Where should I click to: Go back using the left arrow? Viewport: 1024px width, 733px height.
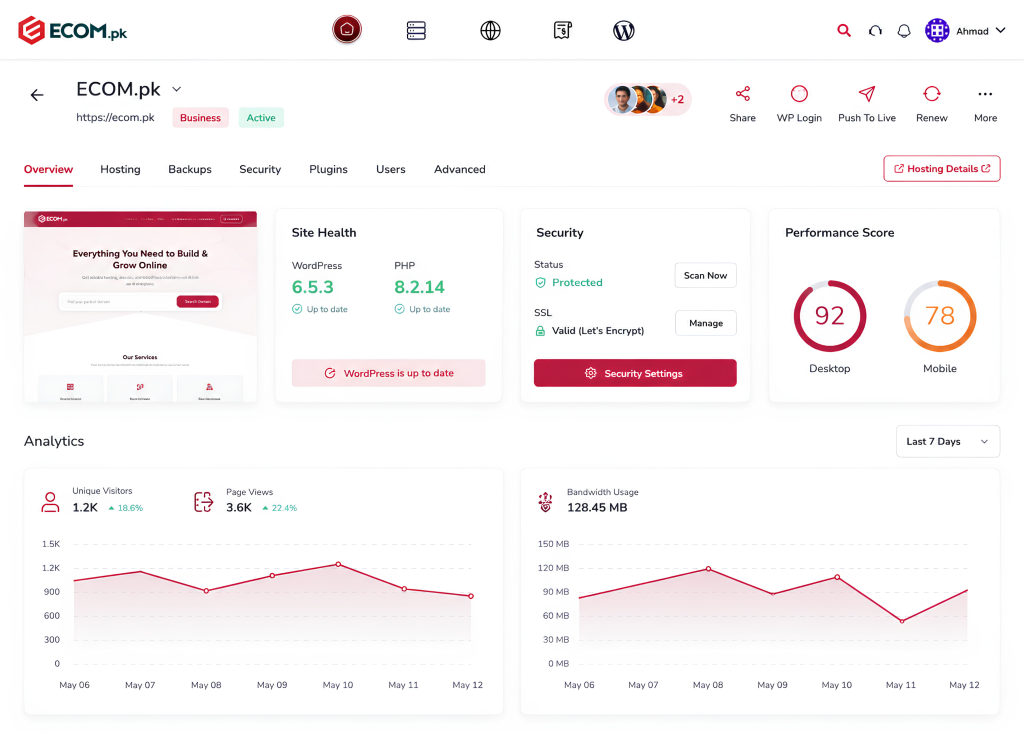point(37,95)
